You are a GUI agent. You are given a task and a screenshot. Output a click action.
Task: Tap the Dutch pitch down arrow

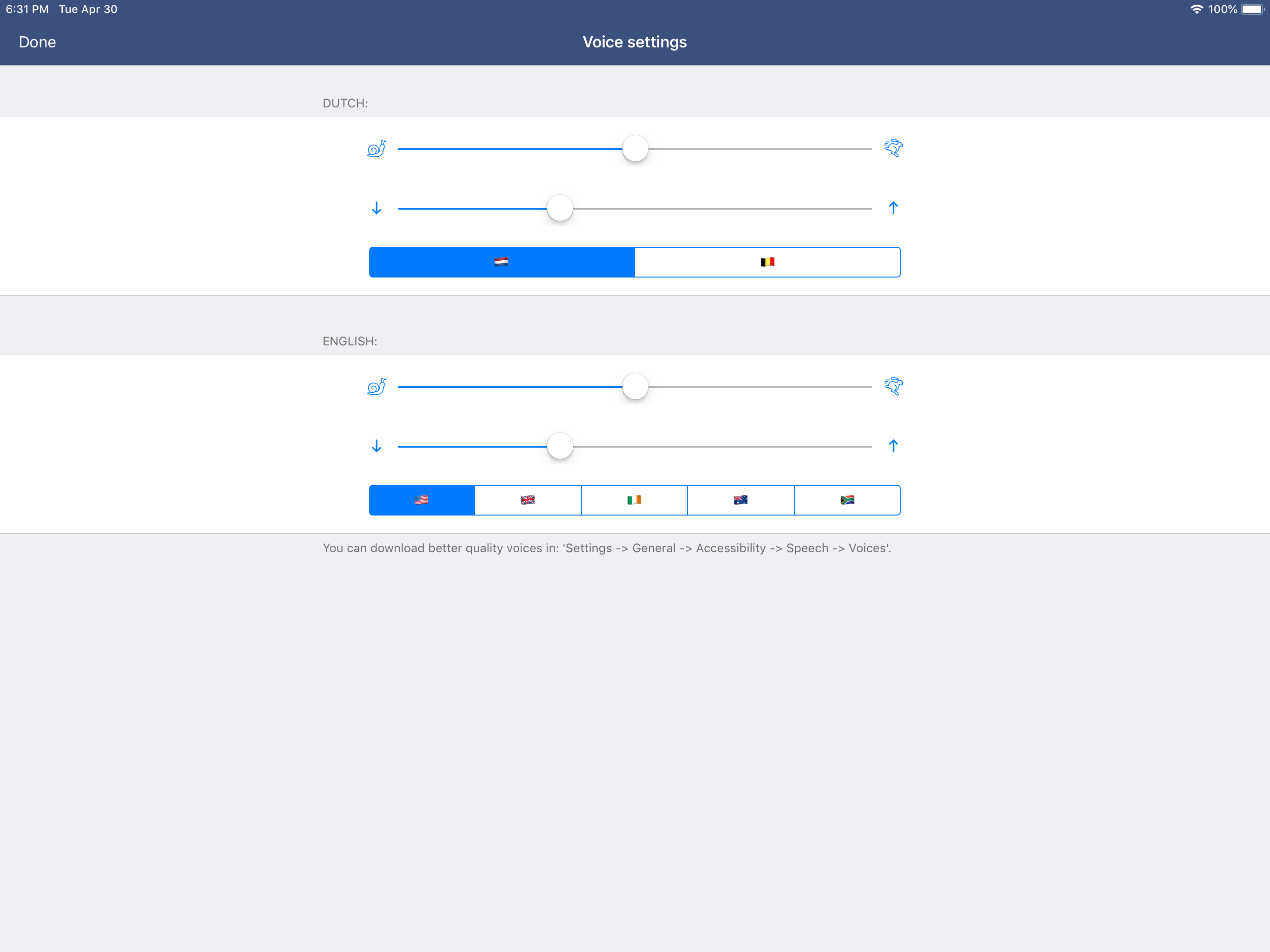coord(377,208)
